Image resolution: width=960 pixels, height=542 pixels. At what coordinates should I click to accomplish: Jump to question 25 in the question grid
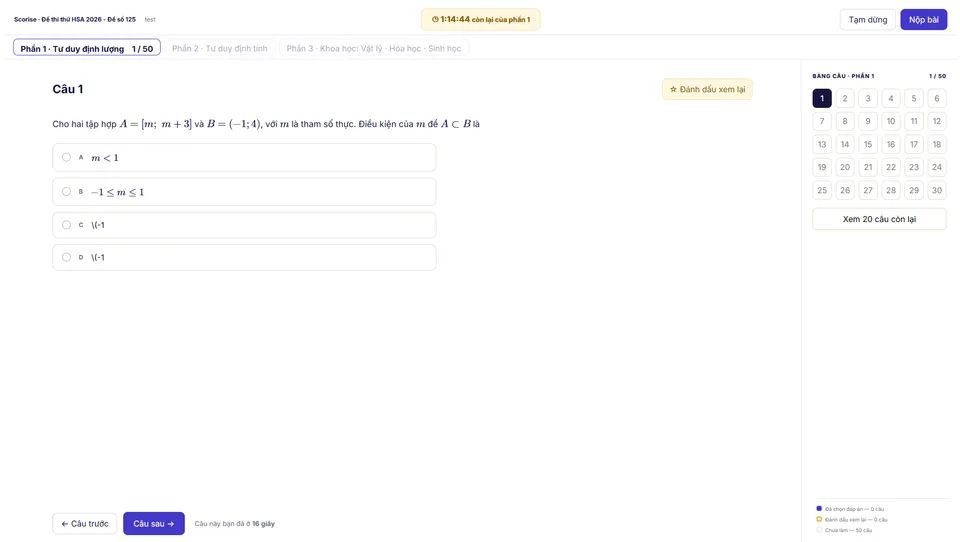click(822, 190)
